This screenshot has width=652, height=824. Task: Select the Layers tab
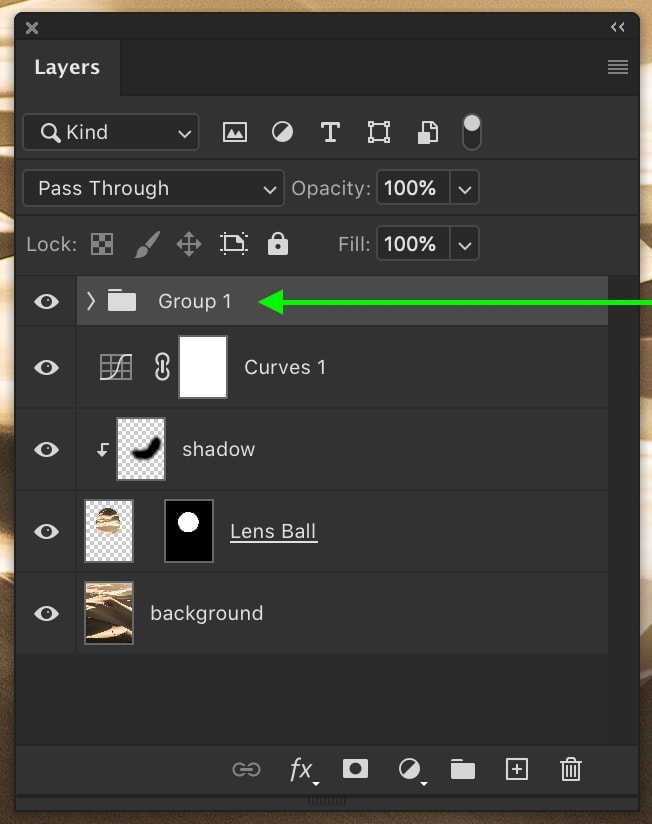67,67
